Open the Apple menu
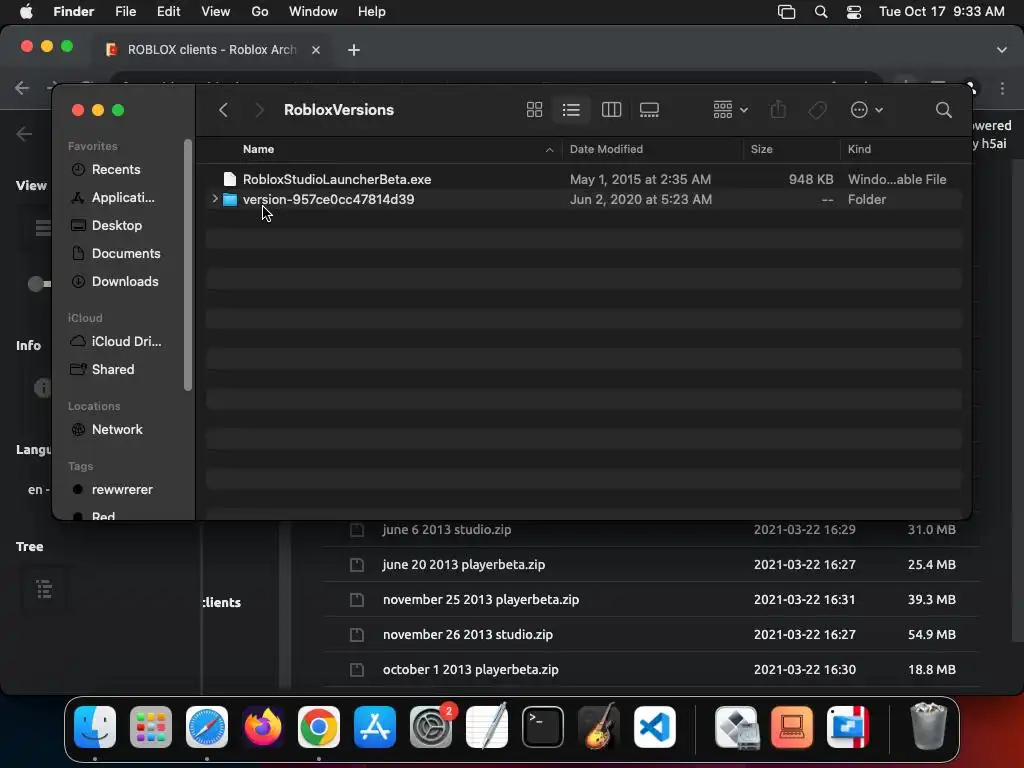 26,12
